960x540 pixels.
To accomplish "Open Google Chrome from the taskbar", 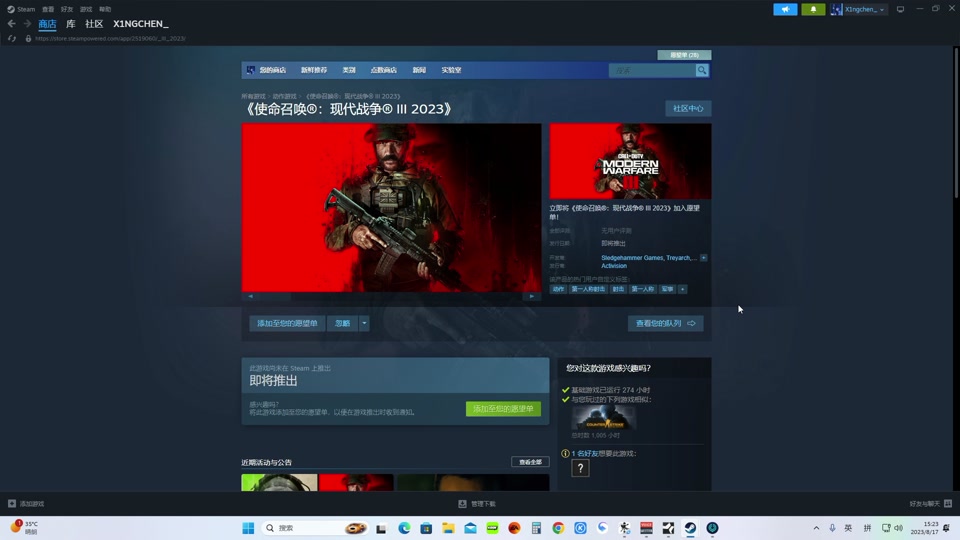I will click(x=558, y=528).
